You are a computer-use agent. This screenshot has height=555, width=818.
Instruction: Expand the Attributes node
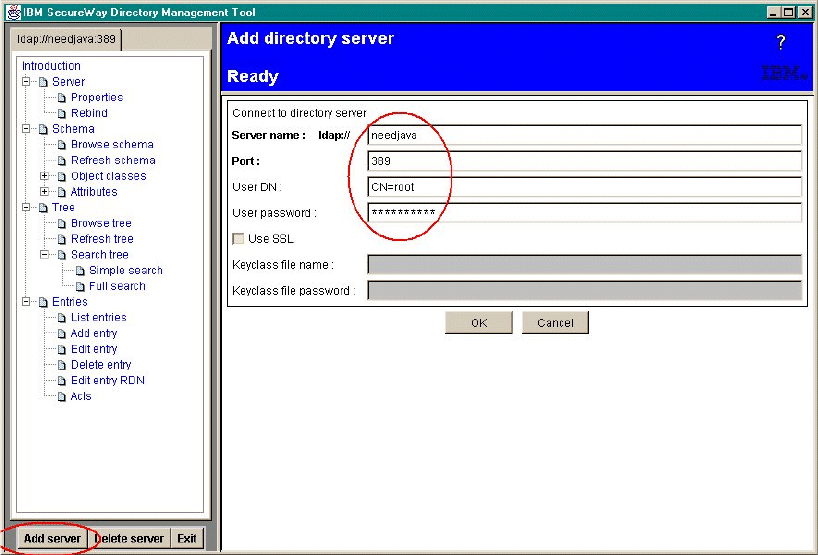tap(45, 192)
